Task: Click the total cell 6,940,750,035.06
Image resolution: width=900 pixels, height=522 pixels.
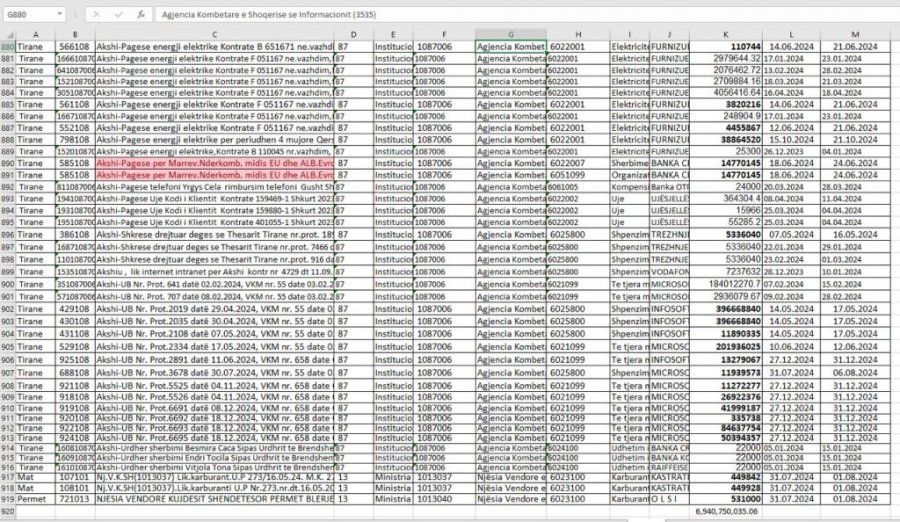Action: coord(728,509)
